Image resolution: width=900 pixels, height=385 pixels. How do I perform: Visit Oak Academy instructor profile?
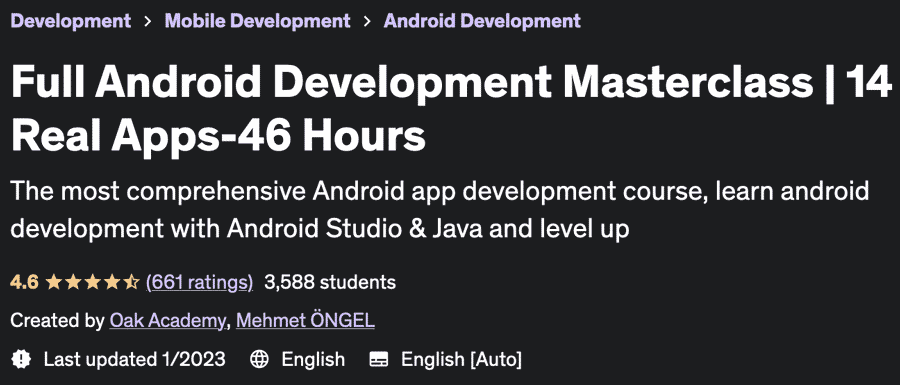coord(168,321)
